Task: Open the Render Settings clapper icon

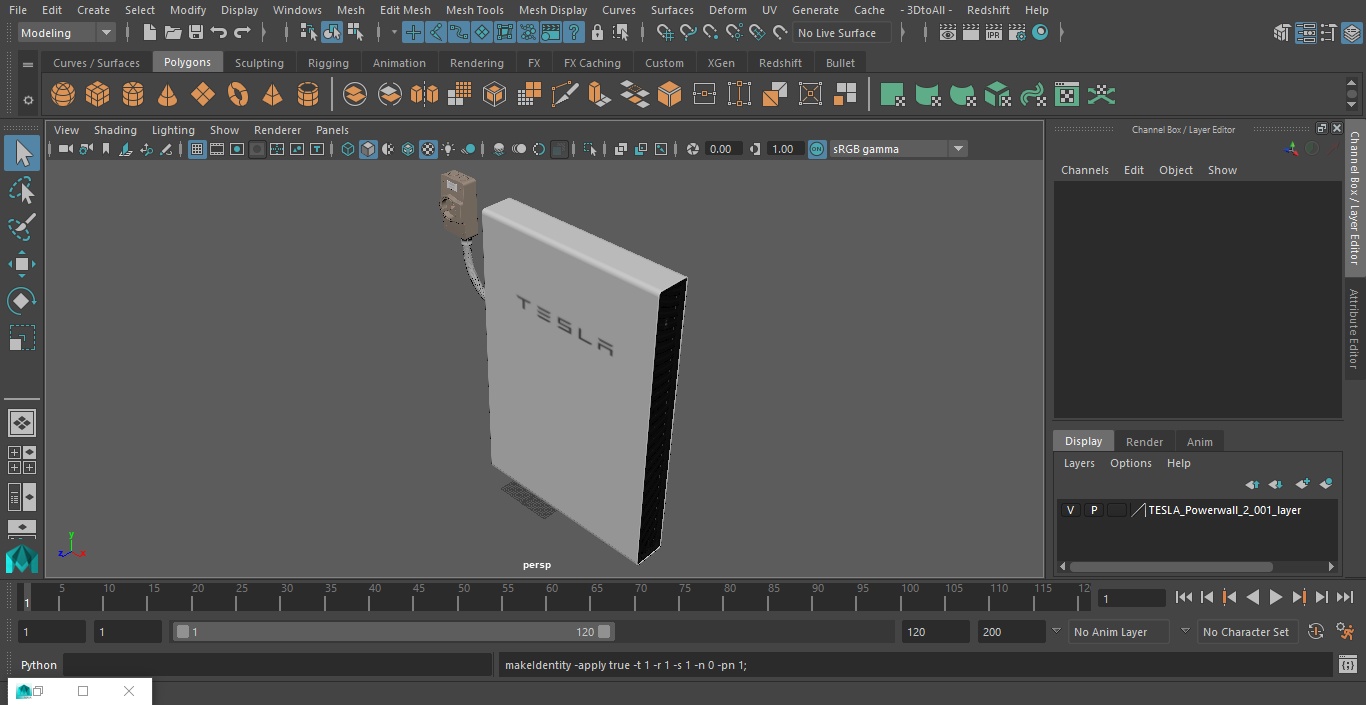Action: click(1016, 33)
